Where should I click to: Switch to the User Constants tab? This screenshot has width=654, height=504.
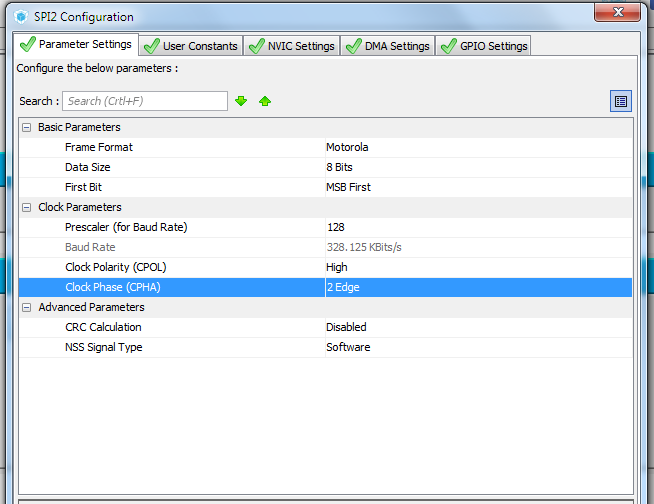click(191, 46)
